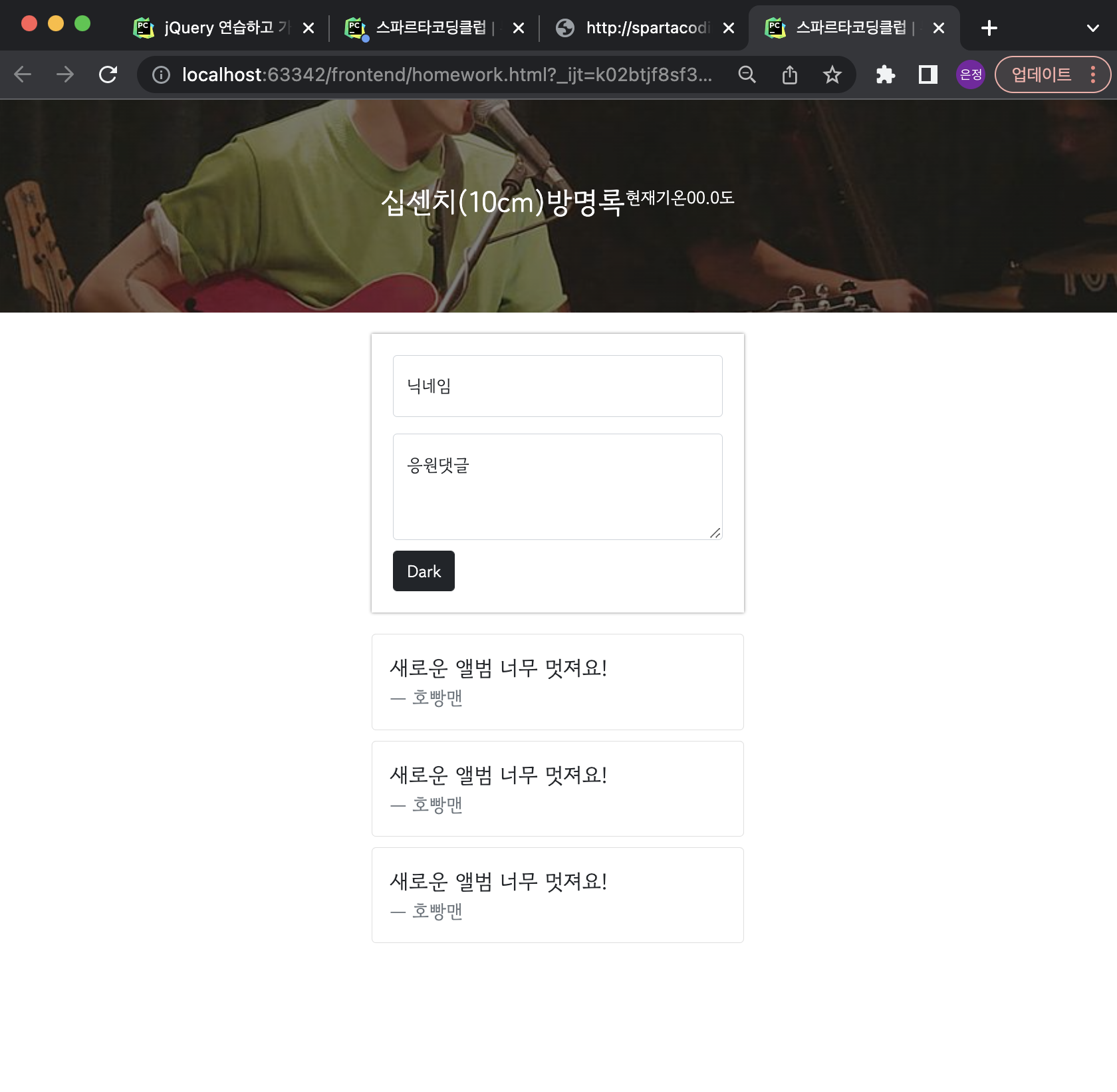The height and width of the screenshot is (1092, 1117).
Task: Focus the 닉네임 input field
Action: click(557, 386)
